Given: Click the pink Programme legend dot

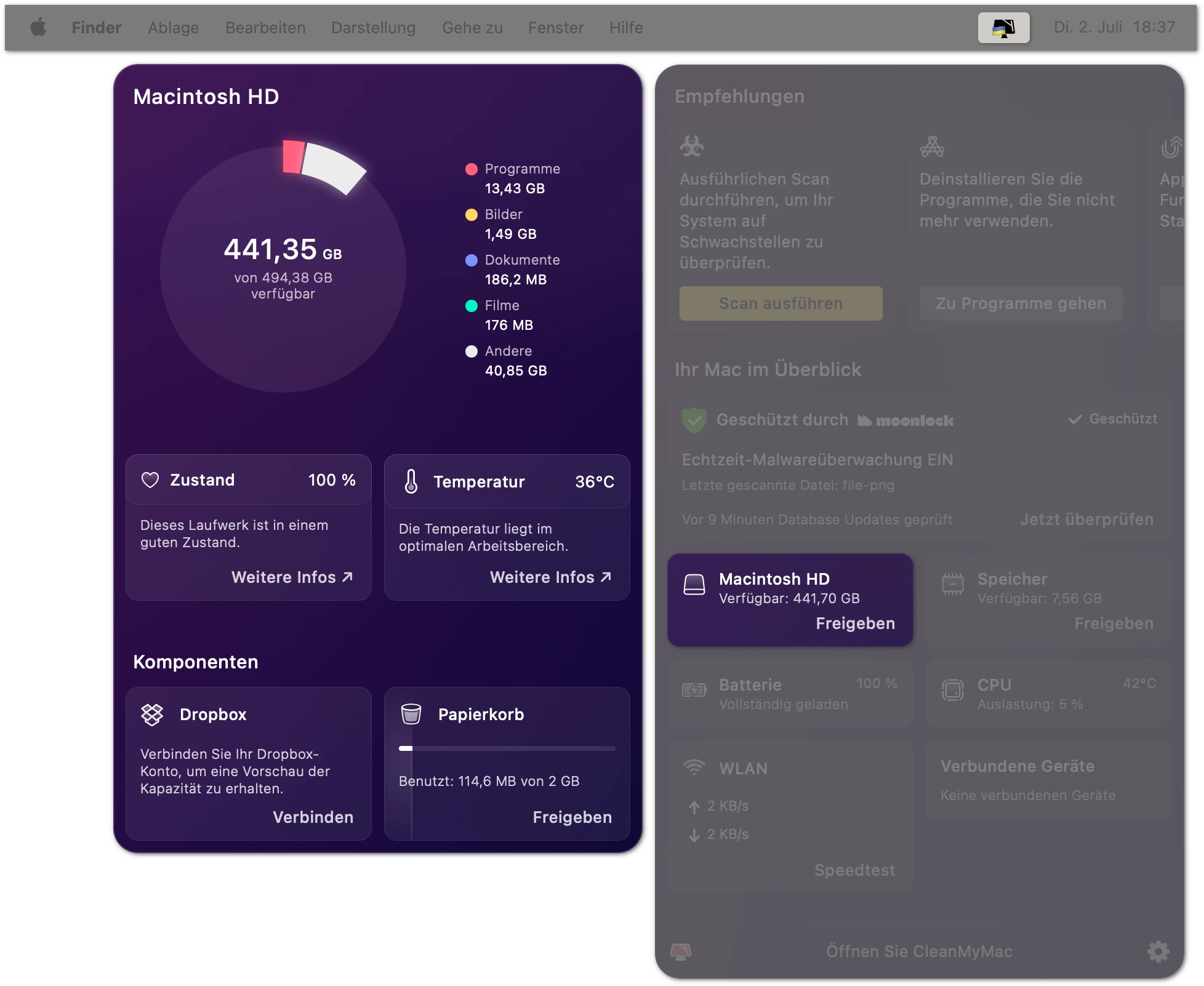Looking at the screenshot, I should point(472,169).
